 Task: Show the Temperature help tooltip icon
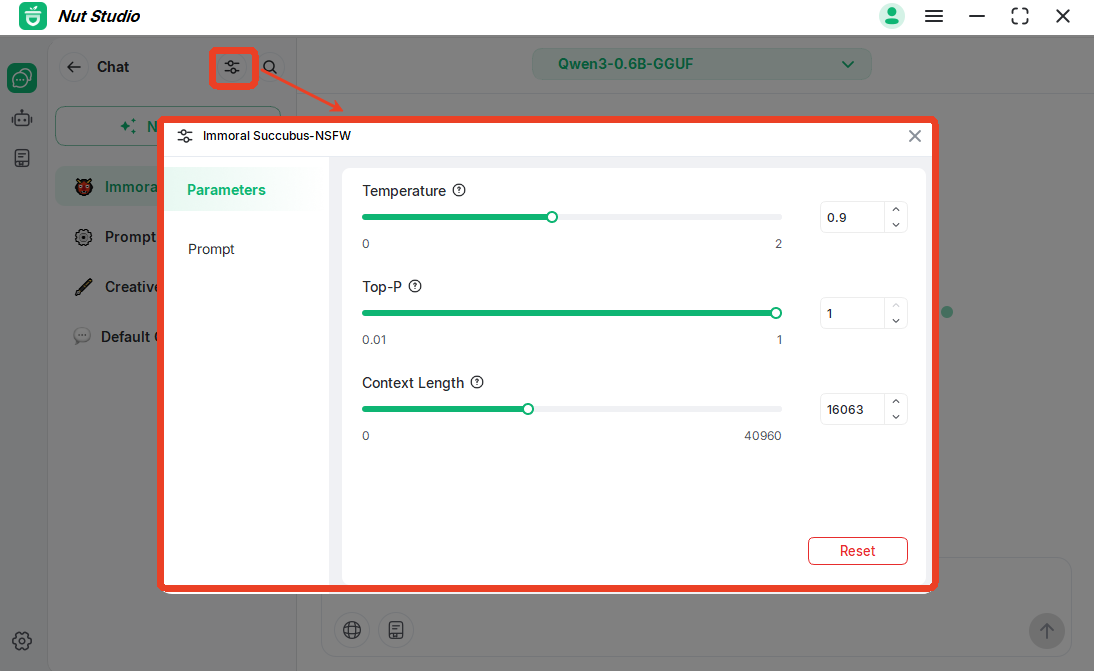459,190
